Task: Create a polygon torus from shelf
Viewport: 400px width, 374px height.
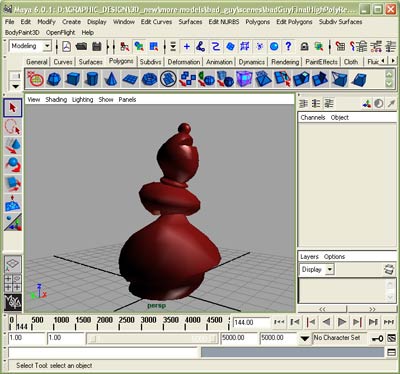Action: tap(149, 79)
